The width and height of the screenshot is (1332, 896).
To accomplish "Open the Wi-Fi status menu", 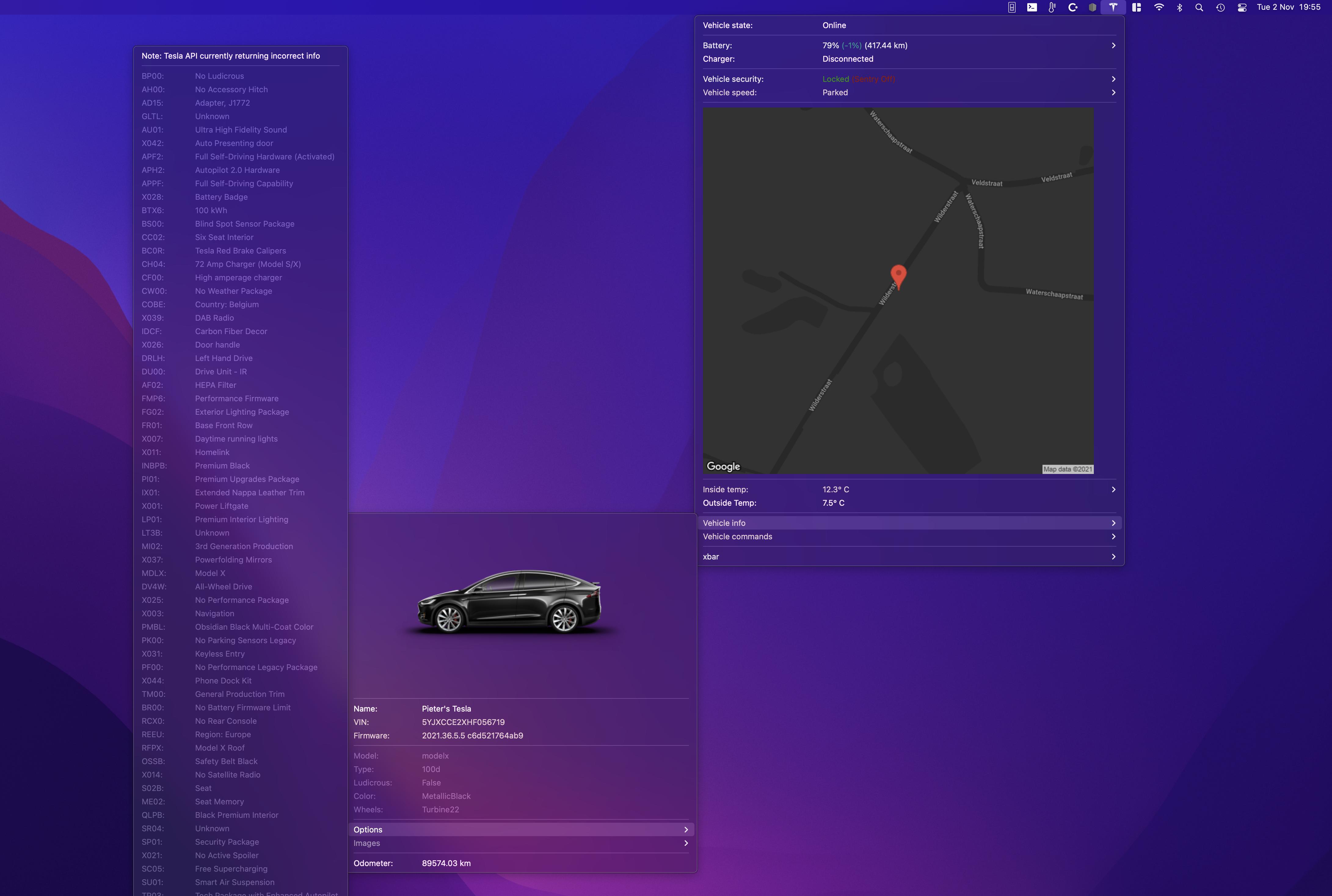I will click(1159, 7).
